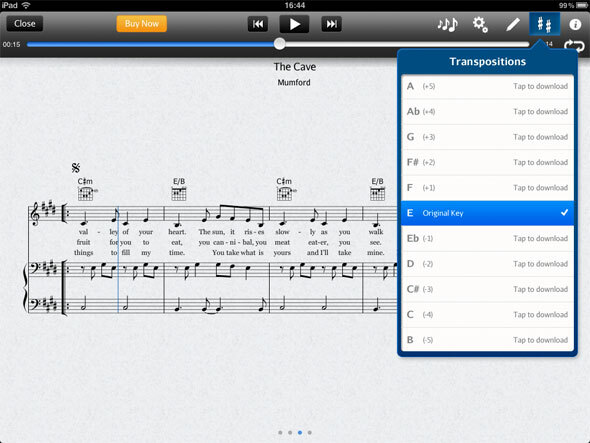The height and width of the screenshot is (443, 590).
Task: Open settings via the gears icon
Action: [480, 24]
